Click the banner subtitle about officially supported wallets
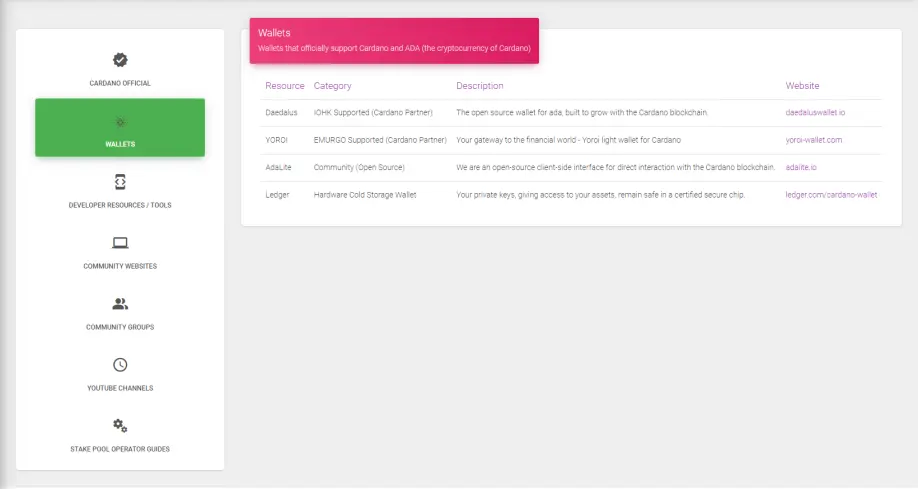Screen dimensions: 918x489 pyautogui.click(x=394, y=48)
